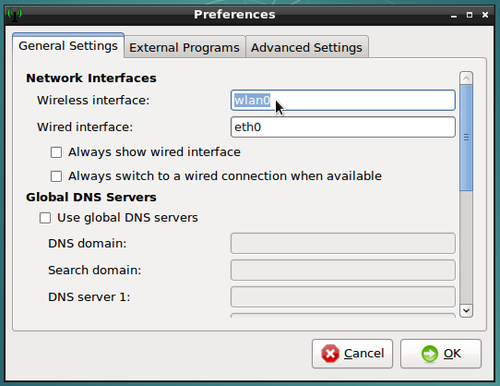Screen dimensions: 500x386
Task: Toggle Always switch to a wired connection
Action: [x=56, y=176]
